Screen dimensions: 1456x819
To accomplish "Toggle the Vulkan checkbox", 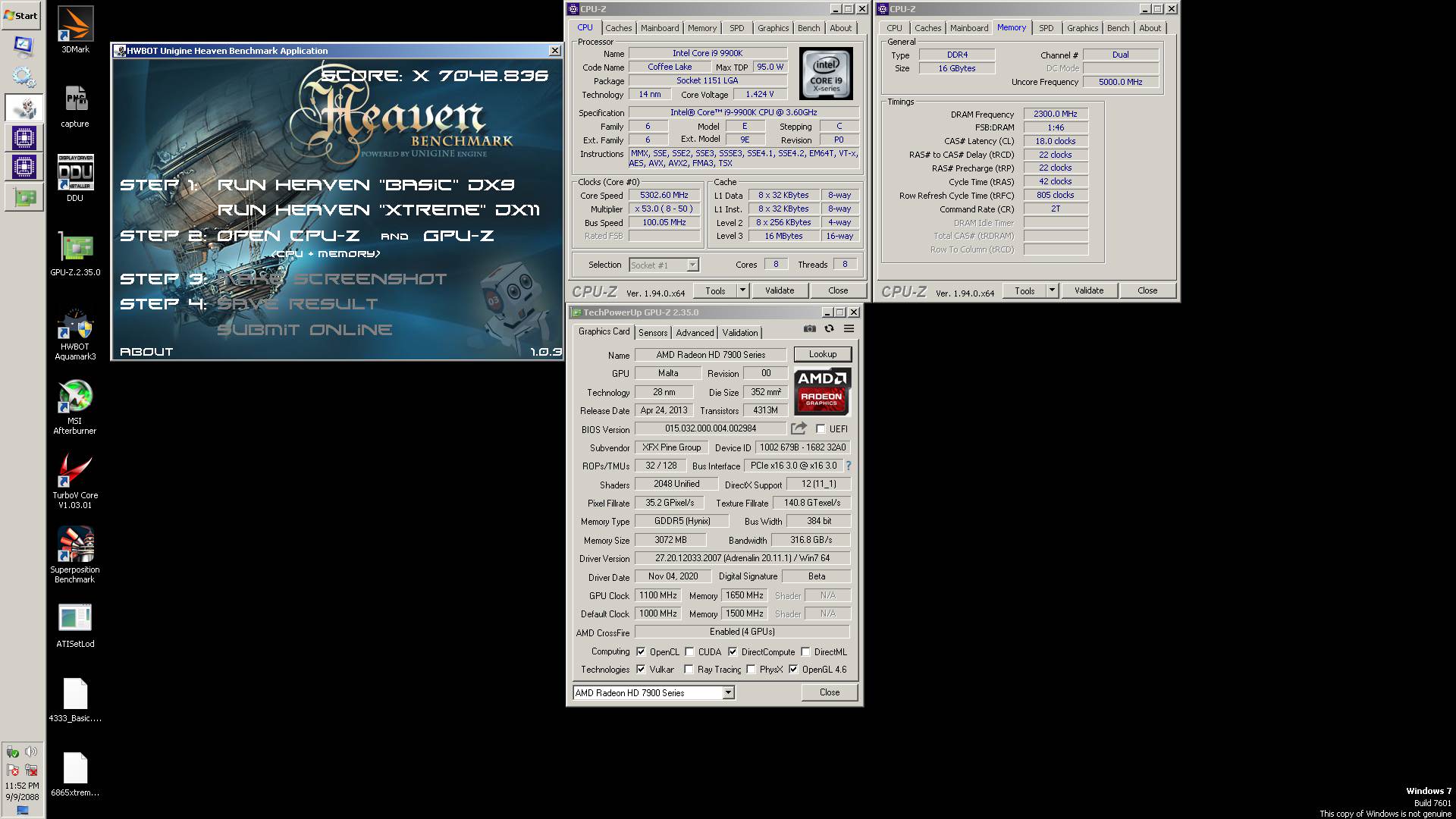I will [641, 669].
